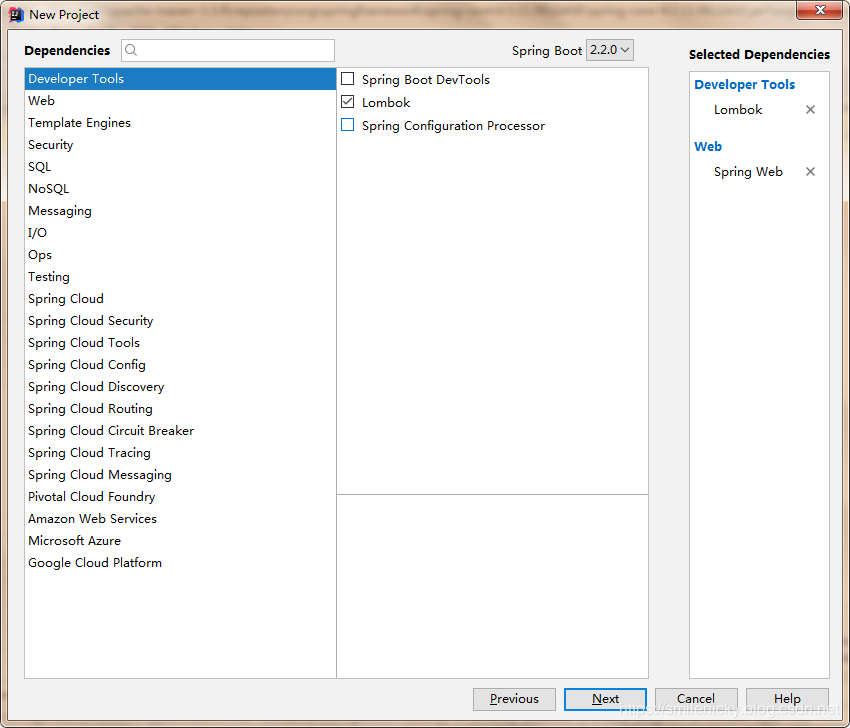Select the Web category
The height and width of the screenshot is (728, 850).
(180, 101)
